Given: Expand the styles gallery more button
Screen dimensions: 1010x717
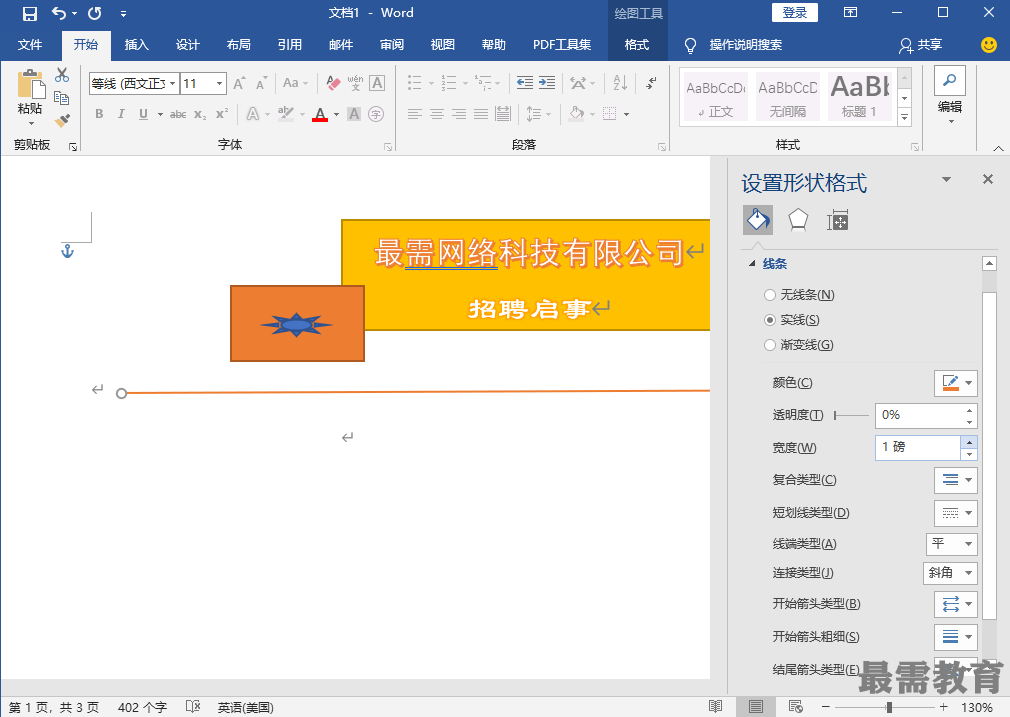Looking at the screenshot, I should coord(904,117).
